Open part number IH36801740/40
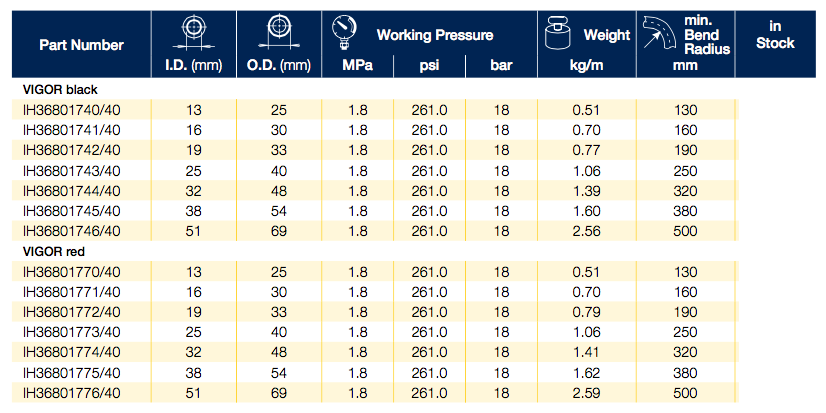The image size is (826, 413). (72, 108)
